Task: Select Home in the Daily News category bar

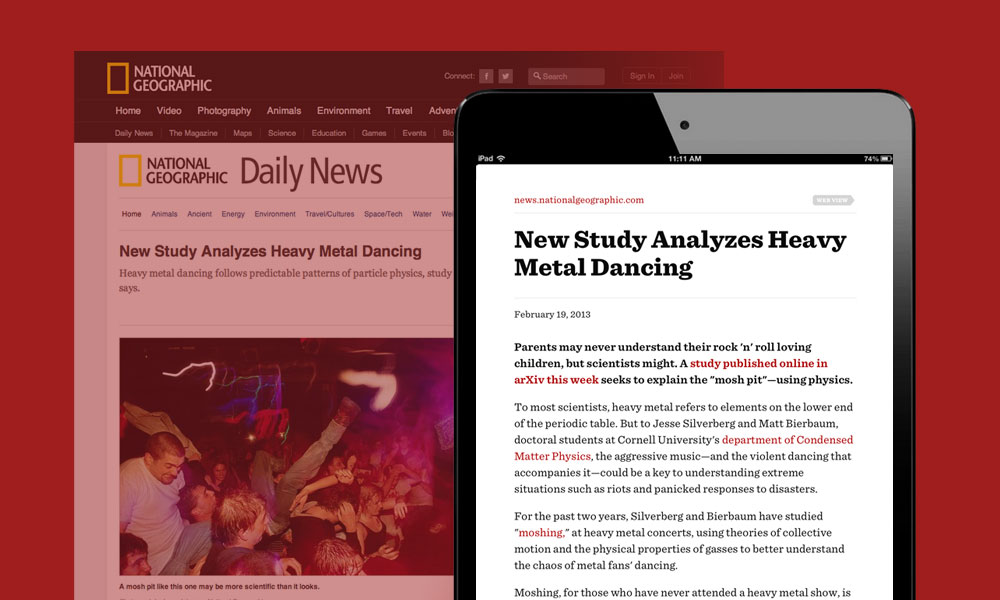Action: pos(131,214)
